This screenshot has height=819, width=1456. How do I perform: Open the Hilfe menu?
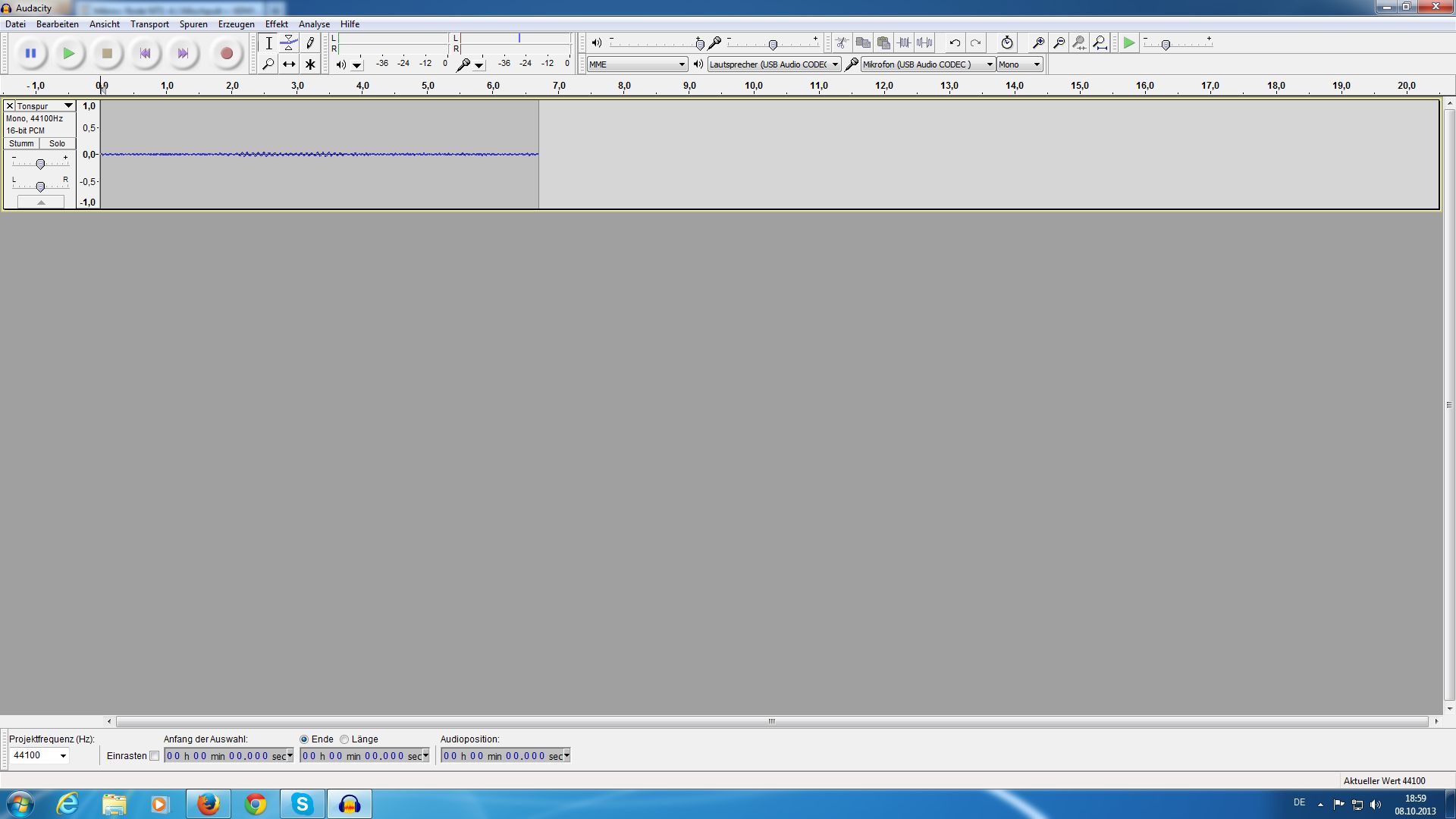point(350,24)
